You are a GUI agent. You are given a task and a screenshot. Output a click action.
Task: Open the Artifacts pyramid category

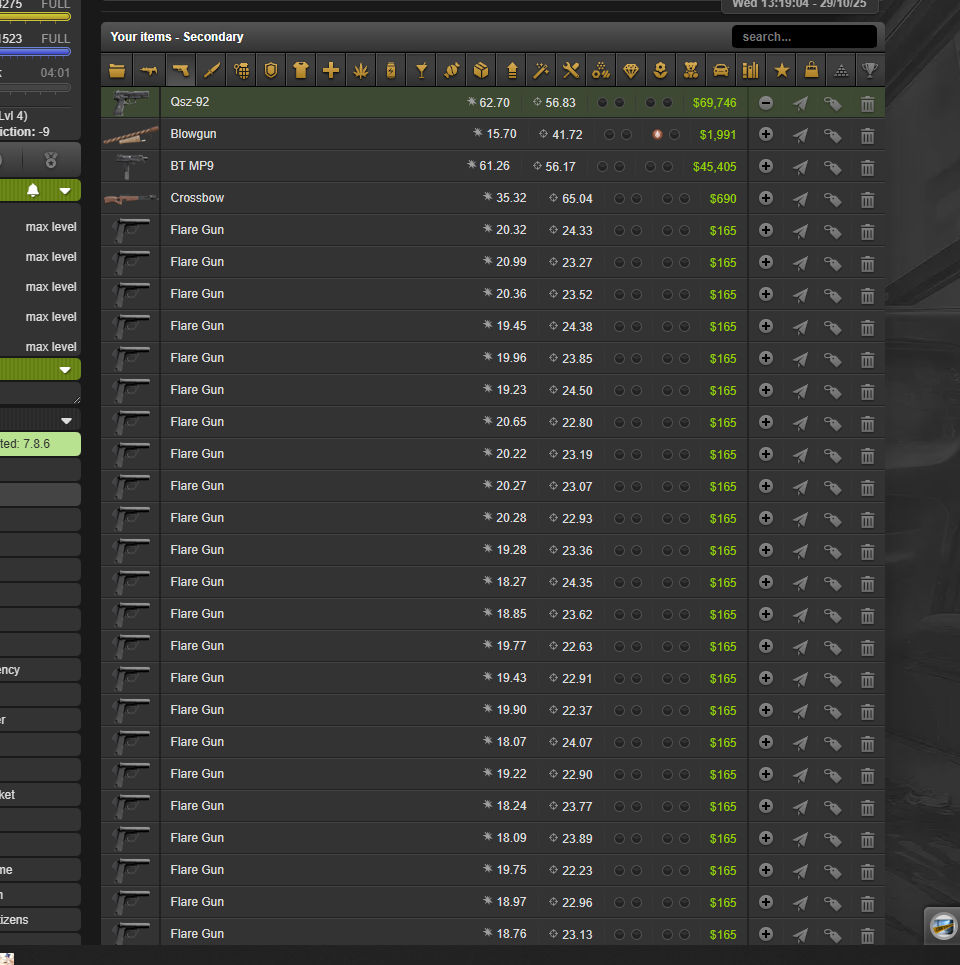[x=841, y=71]
